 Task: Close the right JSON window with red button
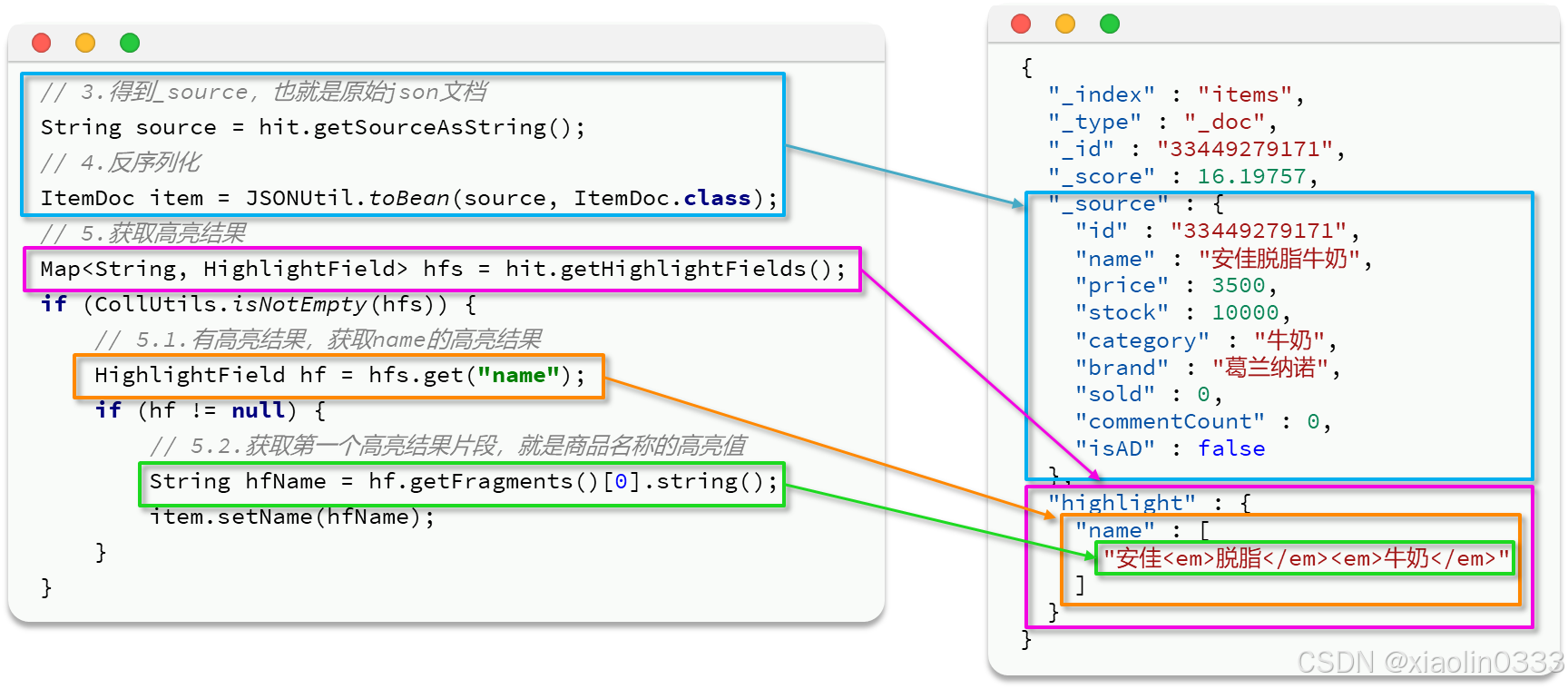[1021, 24]
